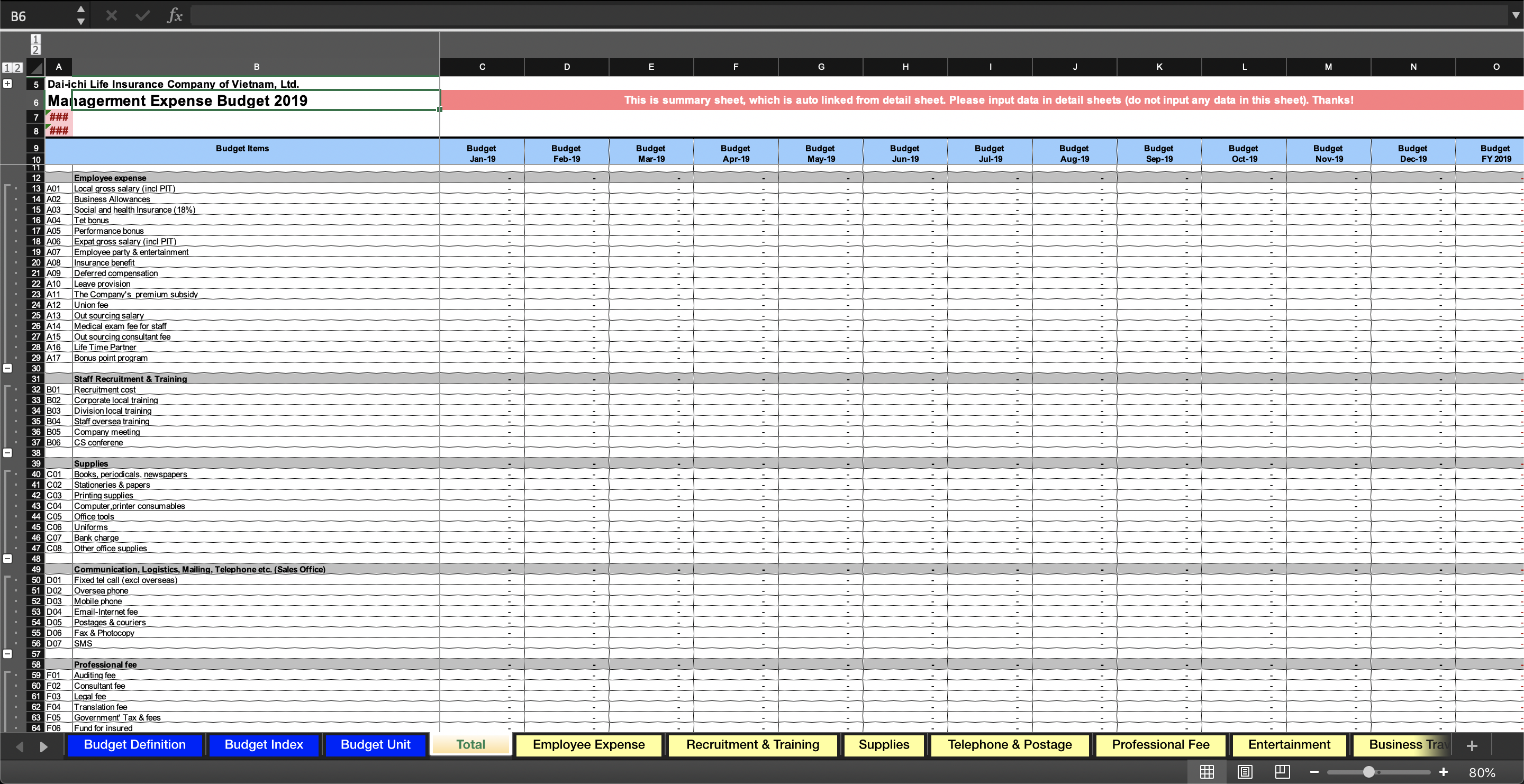Select all cells with corner triangle
The width and height of the screenshot is (1524, 784).
click(x=36, y=67)
